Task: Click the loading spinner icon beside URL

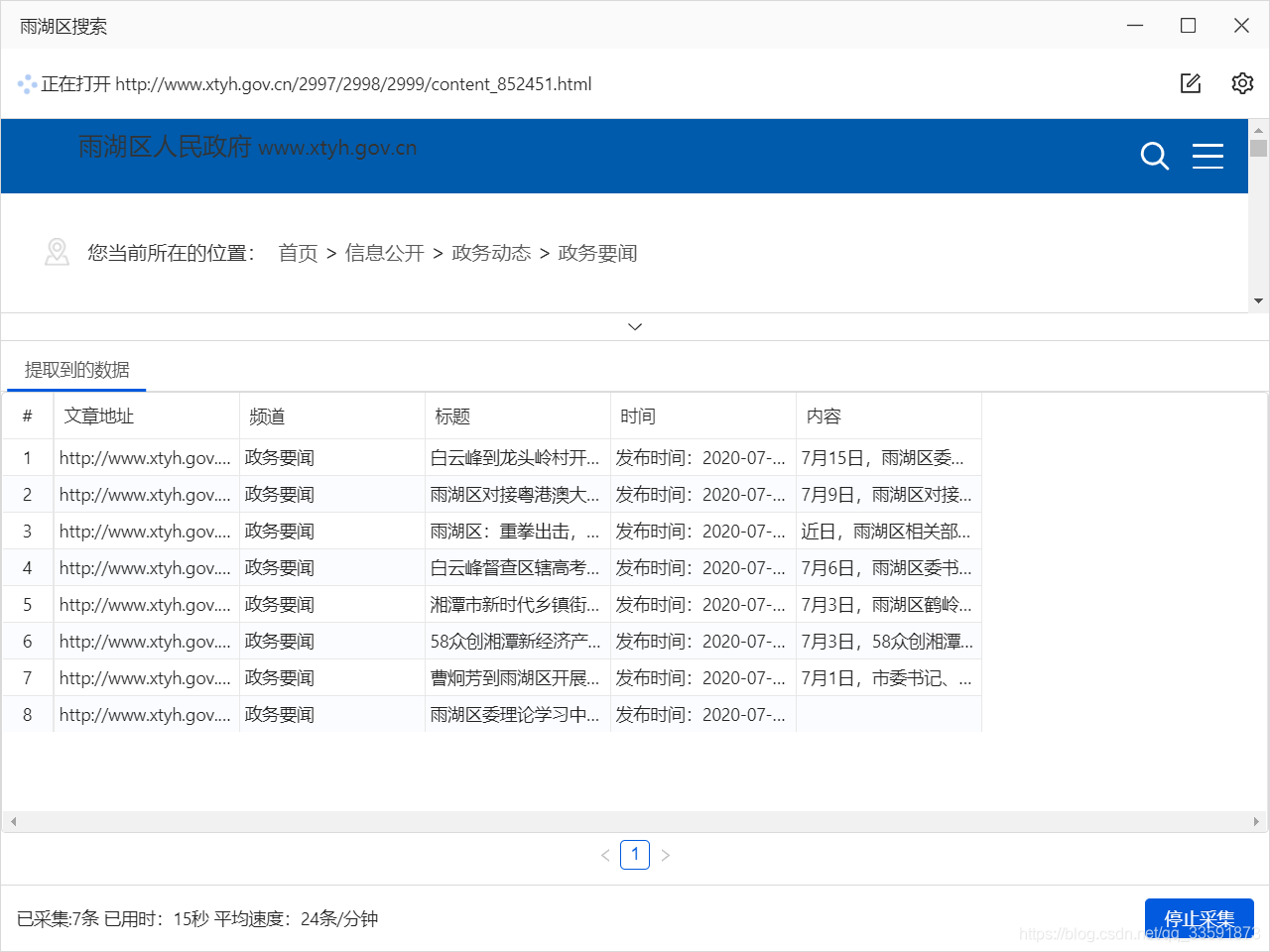Action: (x=27, y=84)
